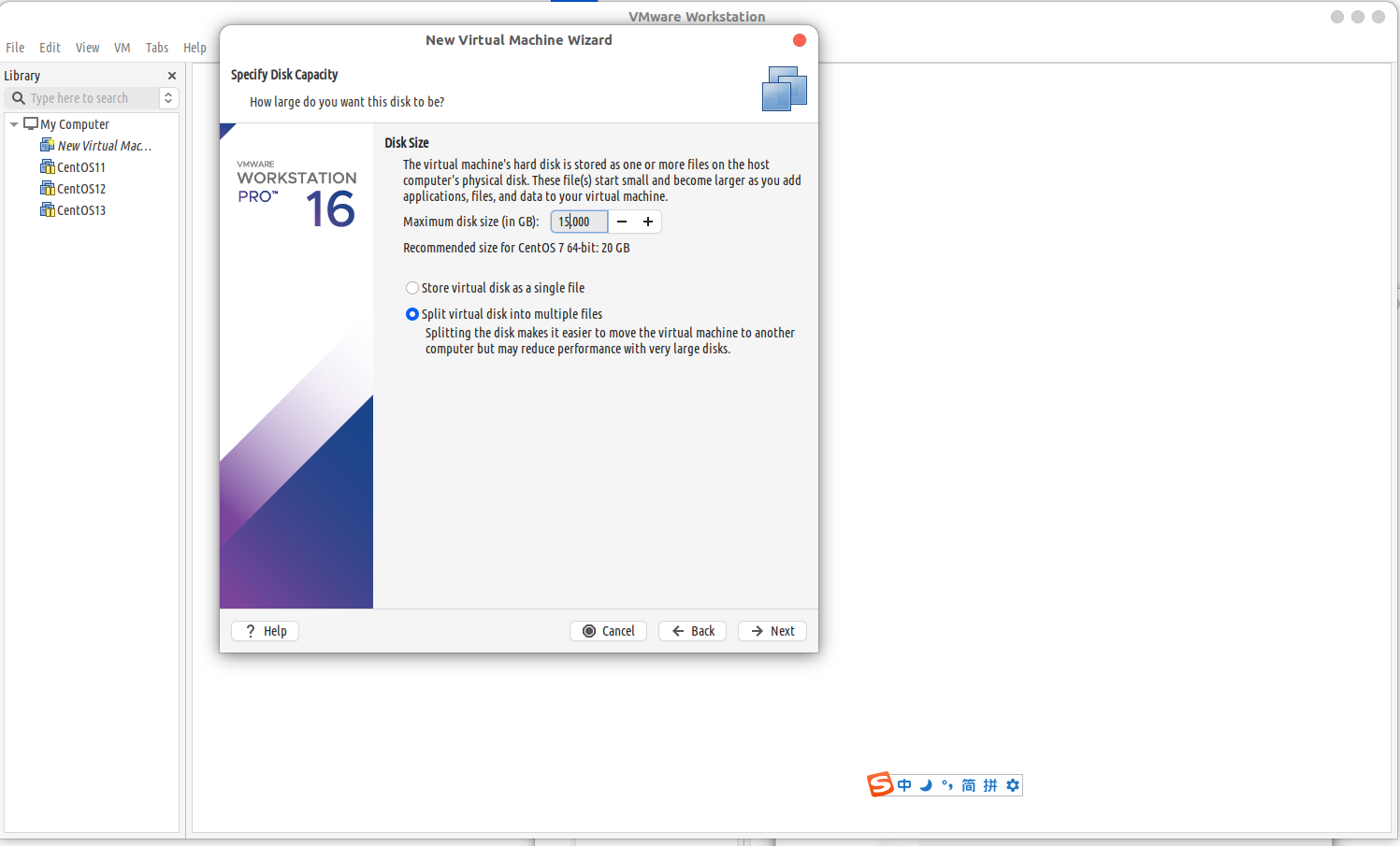Decrease disk size with minus button
Screen dimensions: 1400x846
tap(622, 222)
